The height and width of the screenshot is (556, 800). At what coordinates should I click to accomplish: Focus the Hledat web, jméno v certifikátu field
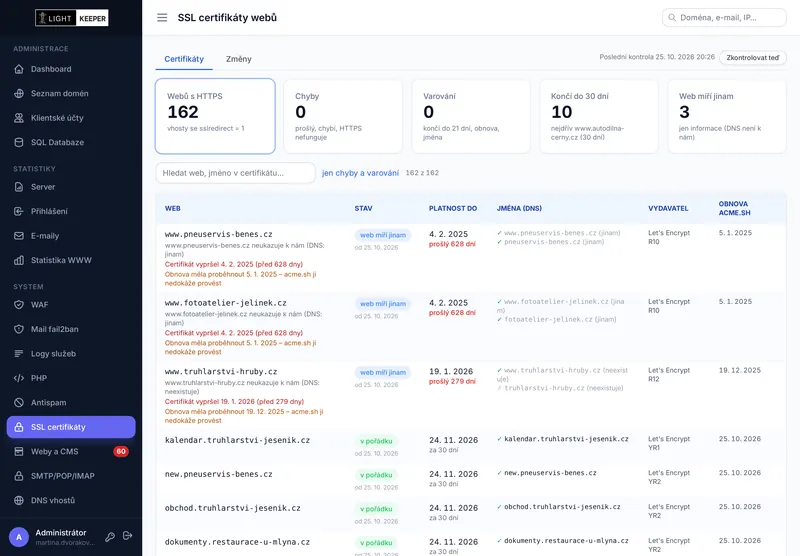(x=236, y=173)
